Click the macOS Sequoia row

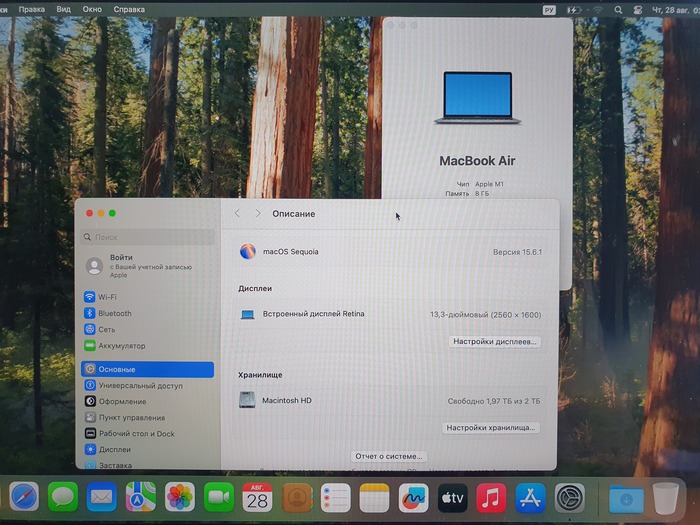tap(390, 252)
